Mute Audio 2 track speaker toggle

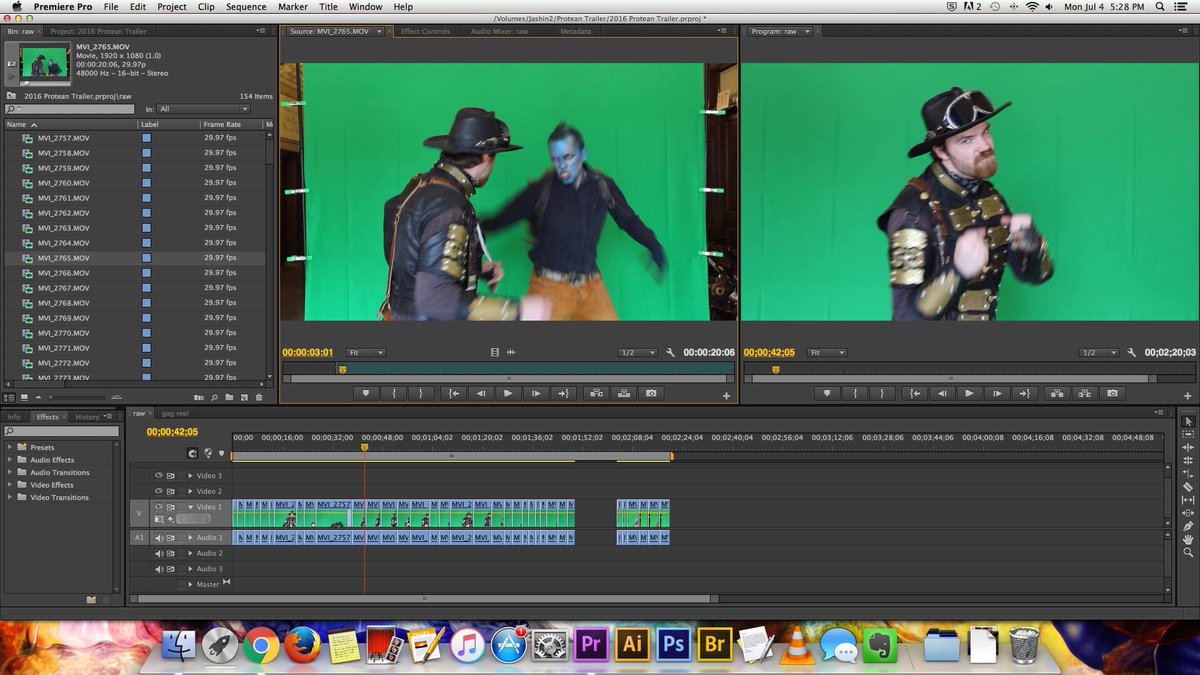tap(158, 553)
